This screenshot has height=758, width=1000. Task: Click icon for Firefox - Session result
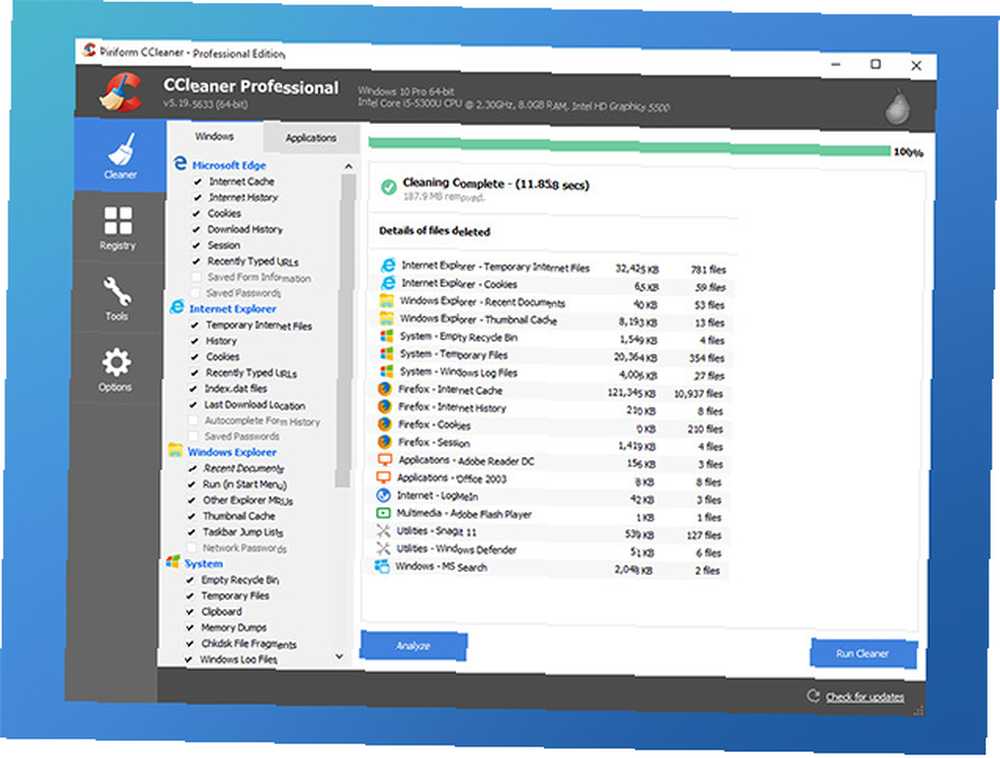click(385, 441)
